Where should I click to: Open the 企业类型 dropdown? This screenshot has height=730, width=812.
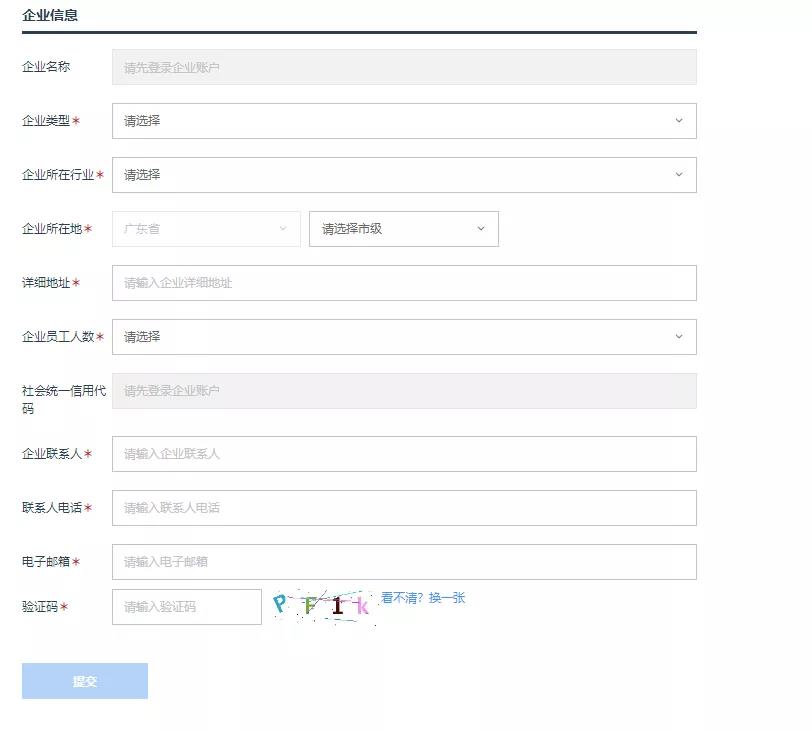pyautogui.click(x=404, y=121)
